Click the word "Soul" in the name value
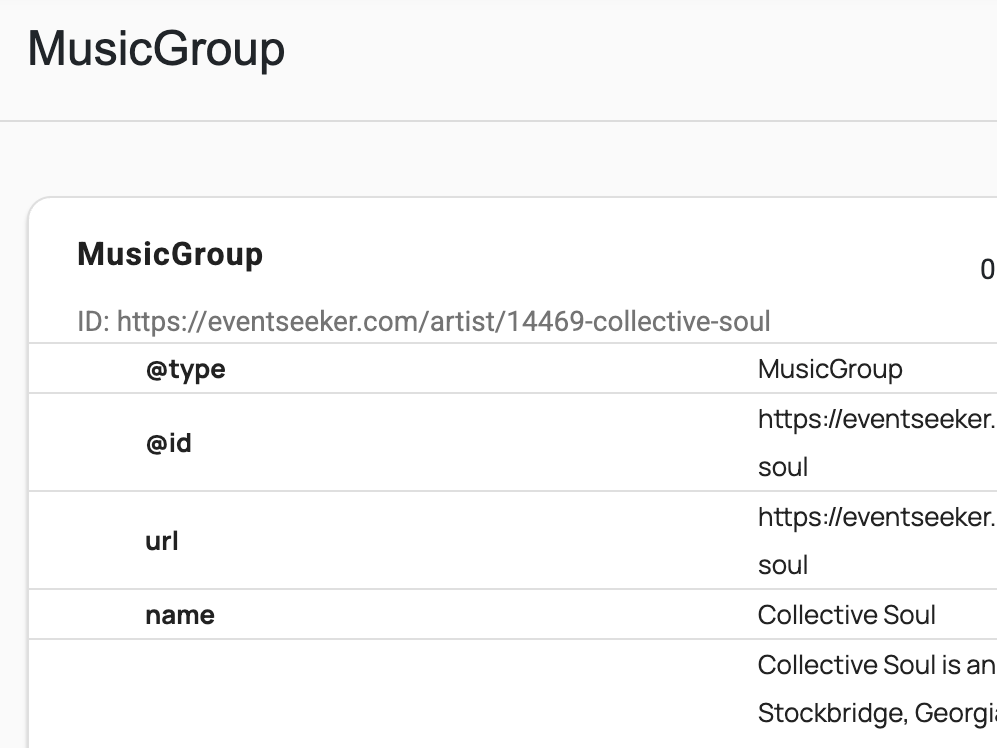997x748 pixels. (908, 614)
